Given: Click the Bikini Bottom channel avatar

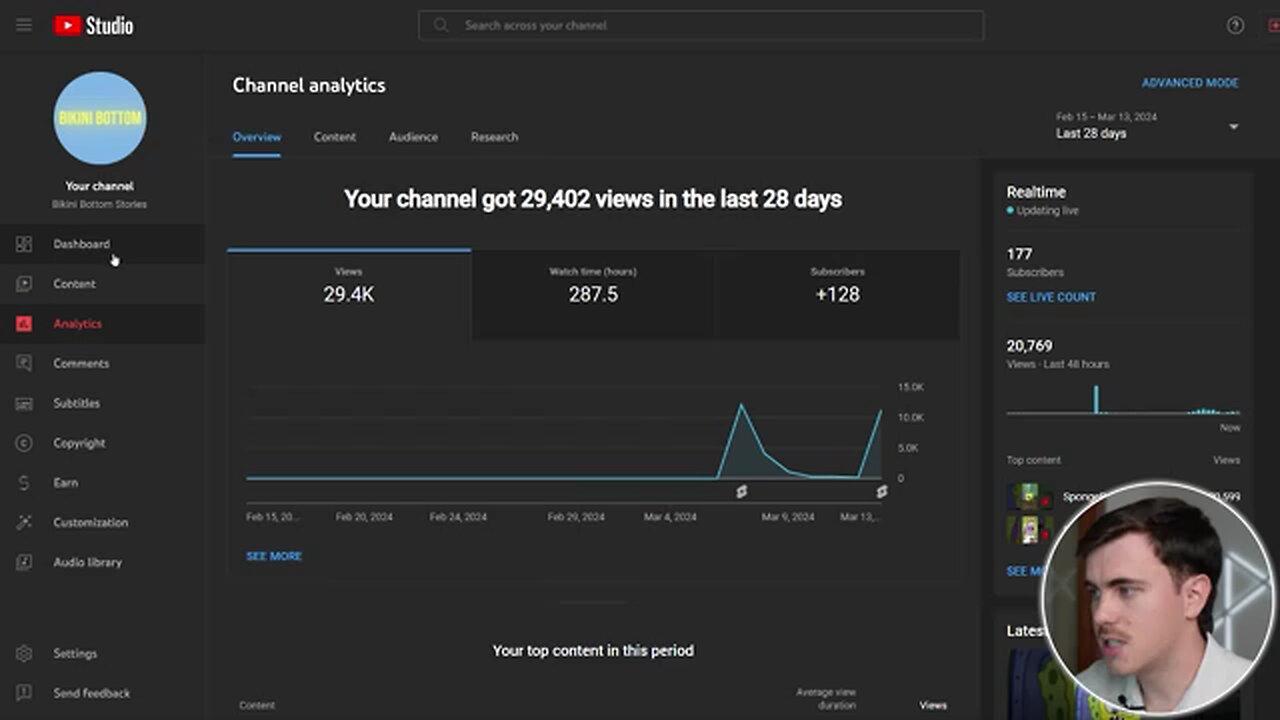Looking at the screenshot, I should pyautogui.click(x=100, y=118).
